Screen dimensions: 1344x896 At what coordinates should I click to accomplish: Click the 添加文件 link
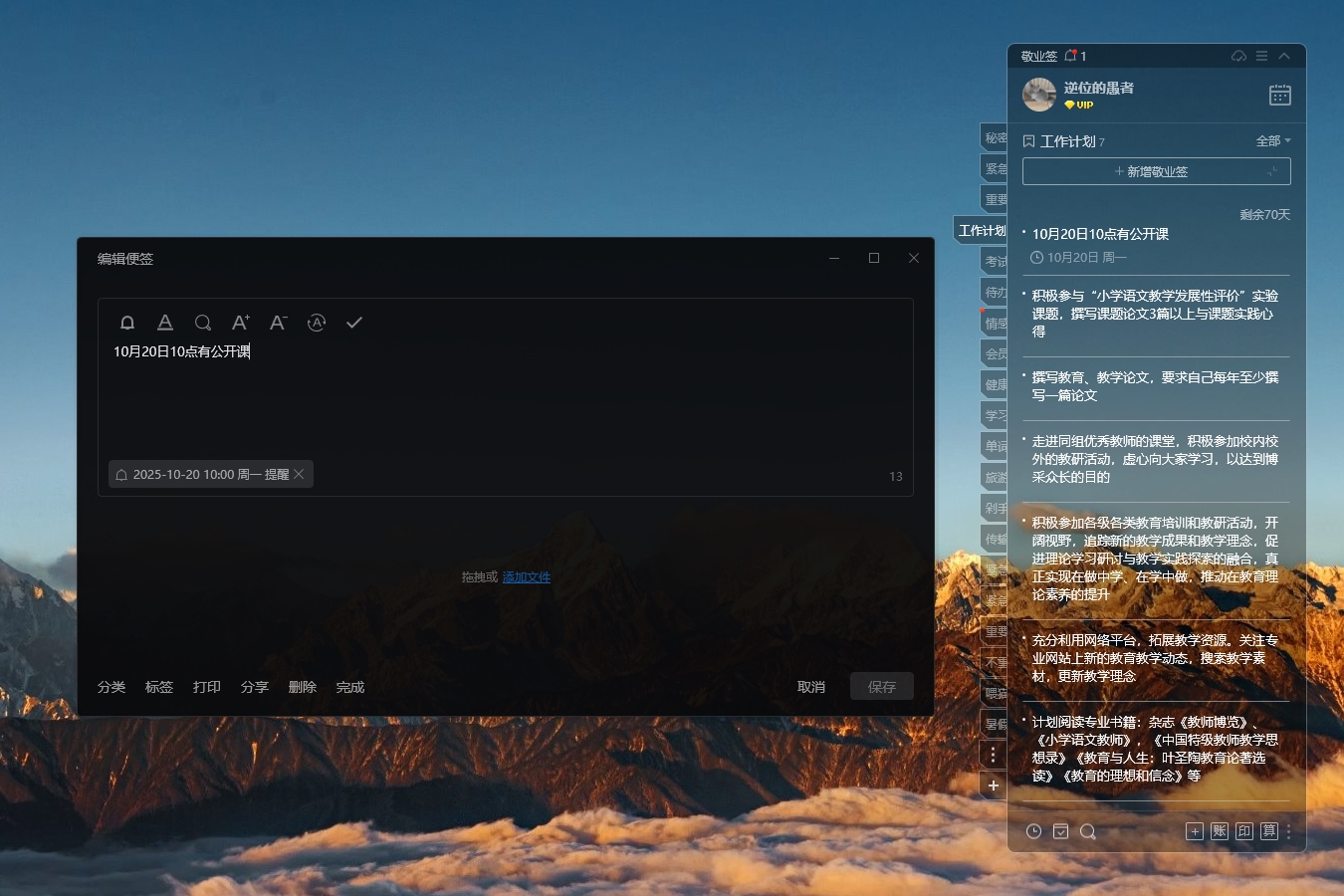pyautogui.click(x=527, y=577)
